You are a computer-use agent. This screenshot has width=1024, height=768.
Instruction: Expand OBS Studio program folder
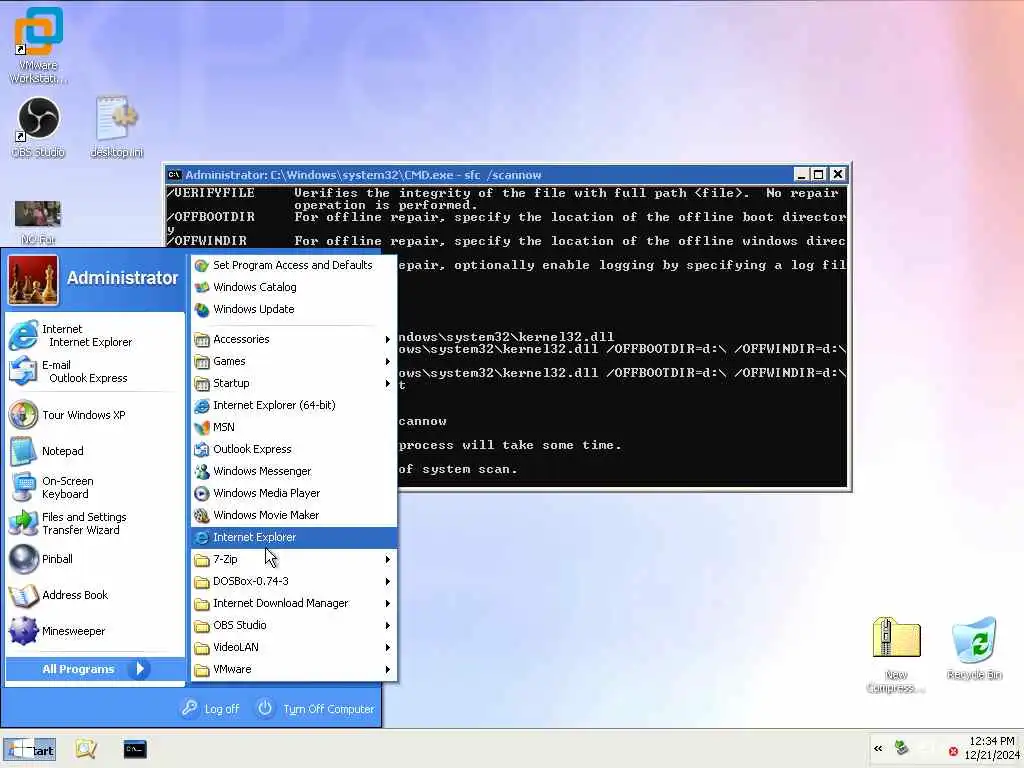click(x=293, y=626)
